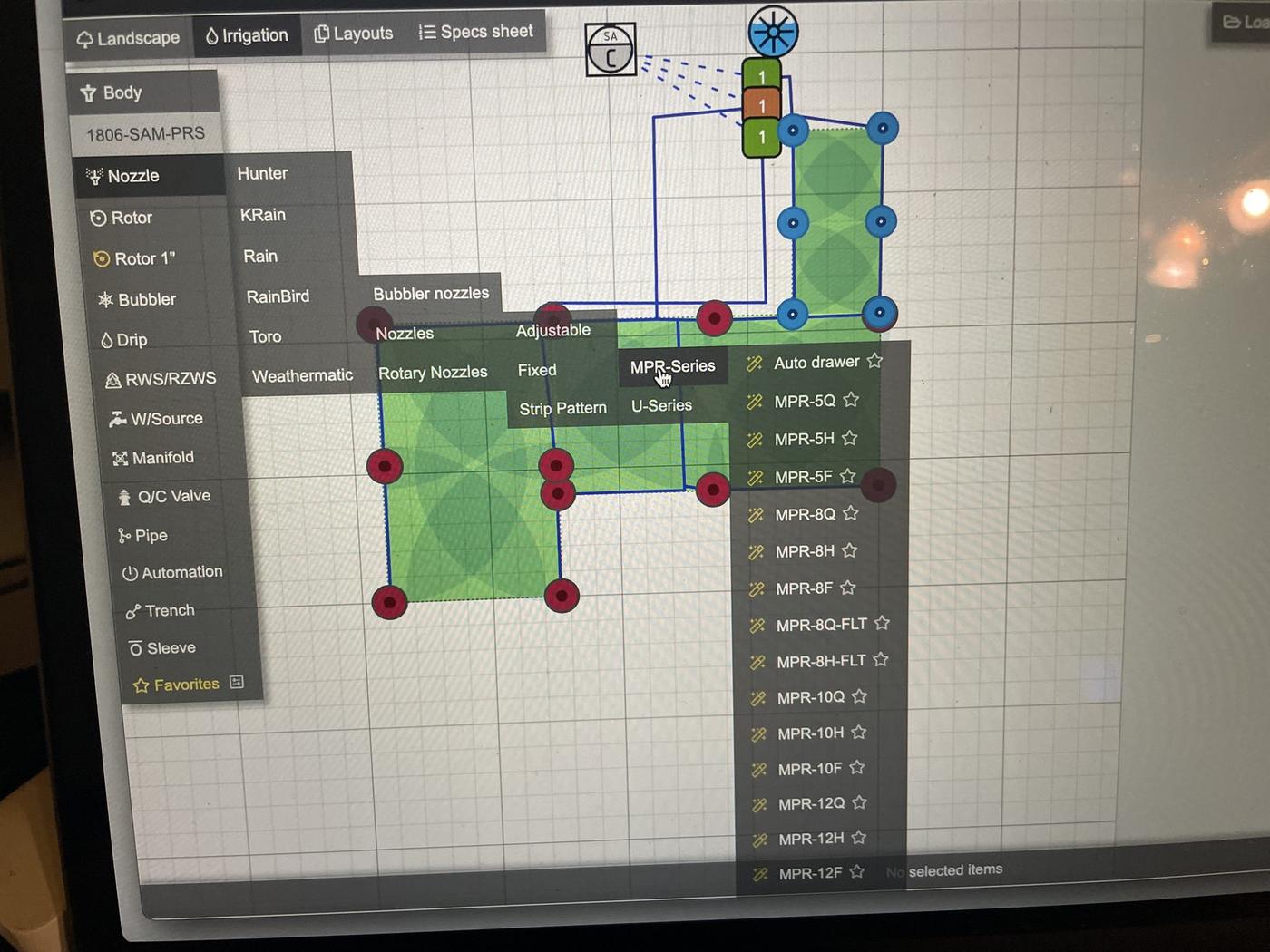Image resolution: width=1270 pixels, height=952 pixels.
Task: Toggle favorite star for MPR-5Q
Action: 851,400
